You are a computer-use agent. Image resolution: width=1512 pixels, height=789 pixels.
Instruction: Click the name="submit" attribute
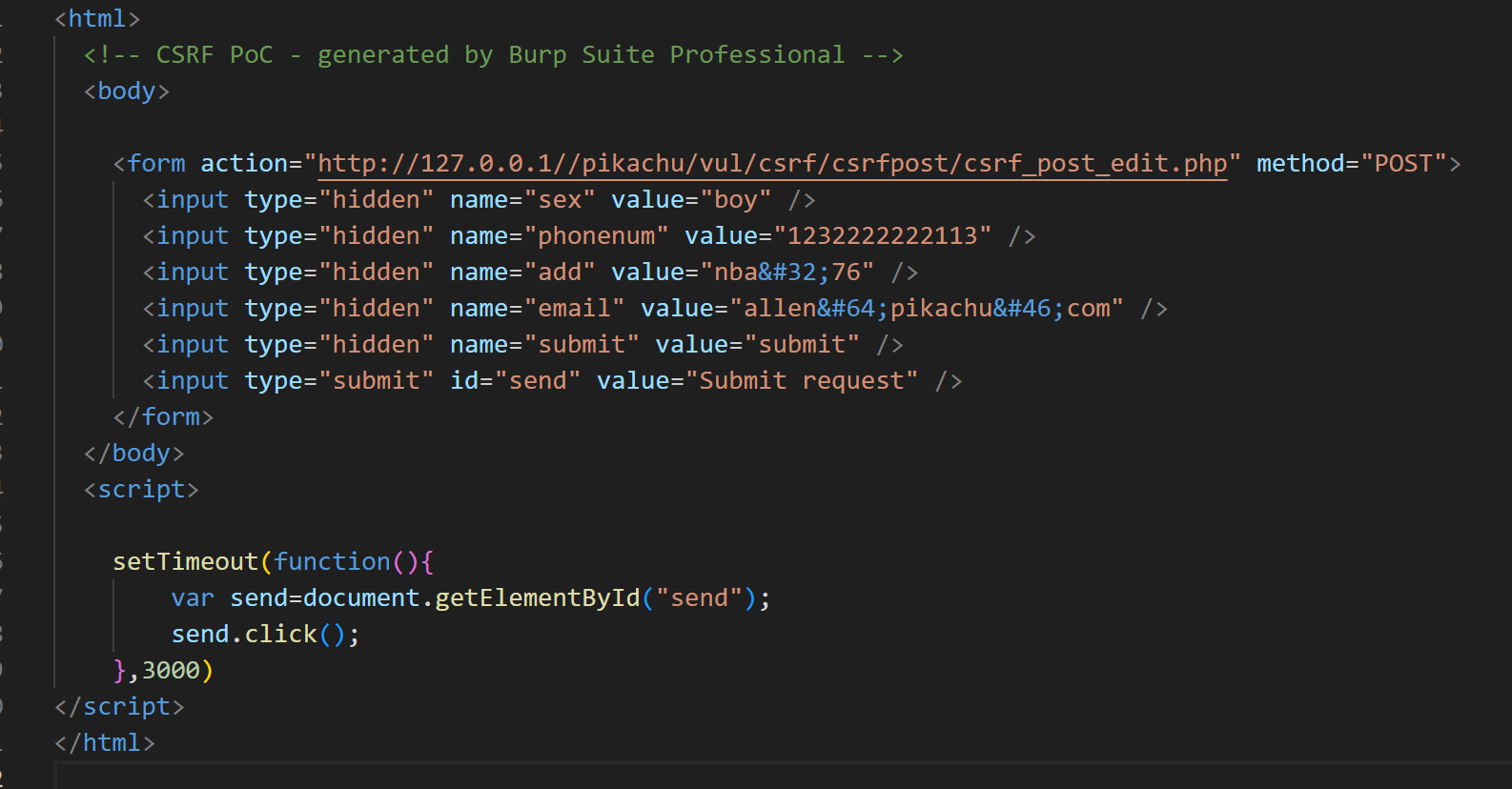[544, 345]
